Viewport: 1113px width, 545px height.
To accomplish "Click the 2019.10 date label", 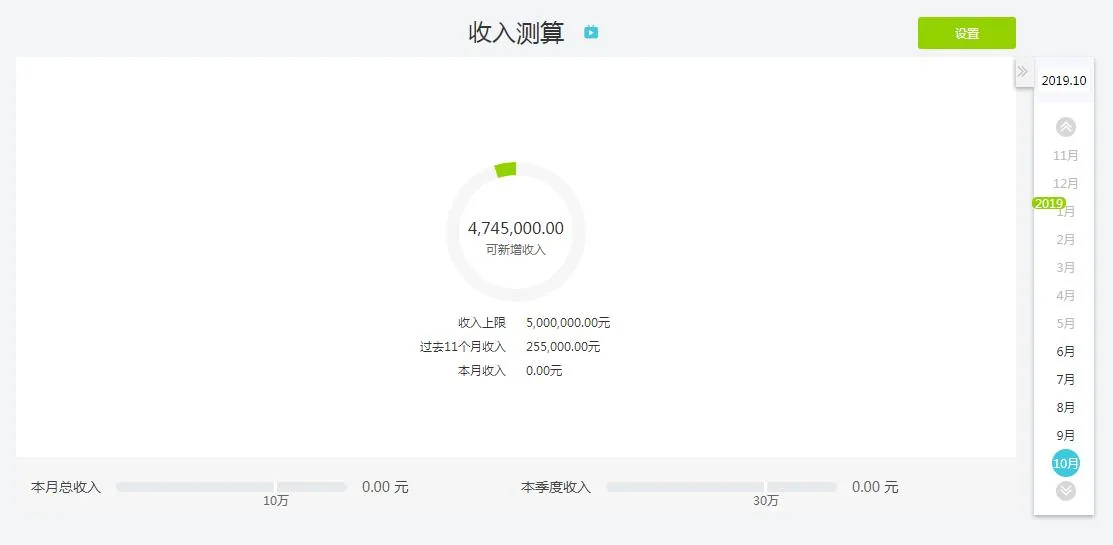I will pos(1063,80).
